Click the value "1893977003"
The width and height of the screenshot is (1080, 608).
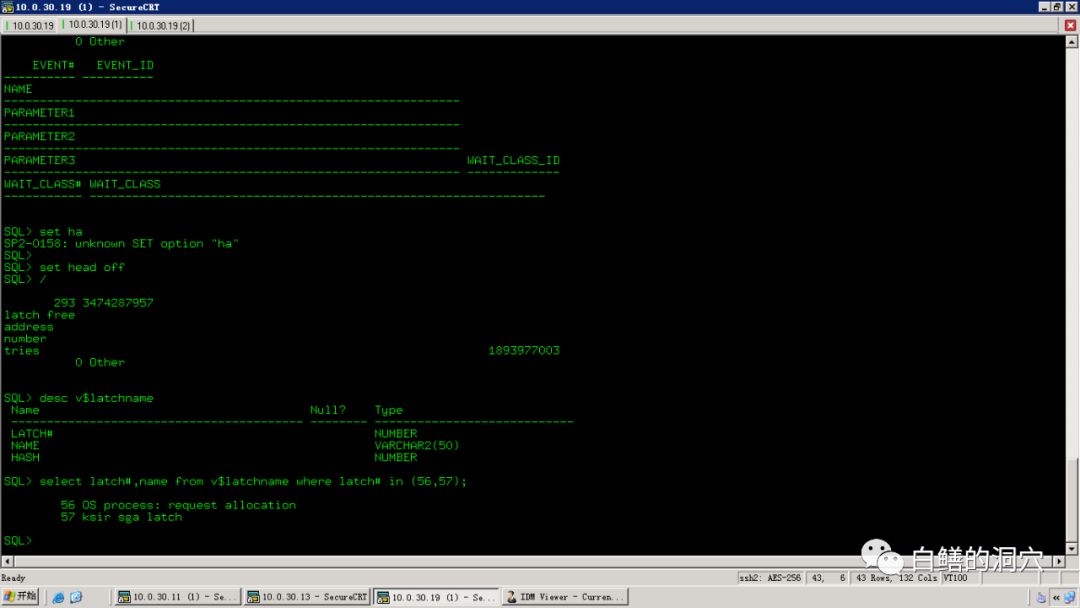524,350
